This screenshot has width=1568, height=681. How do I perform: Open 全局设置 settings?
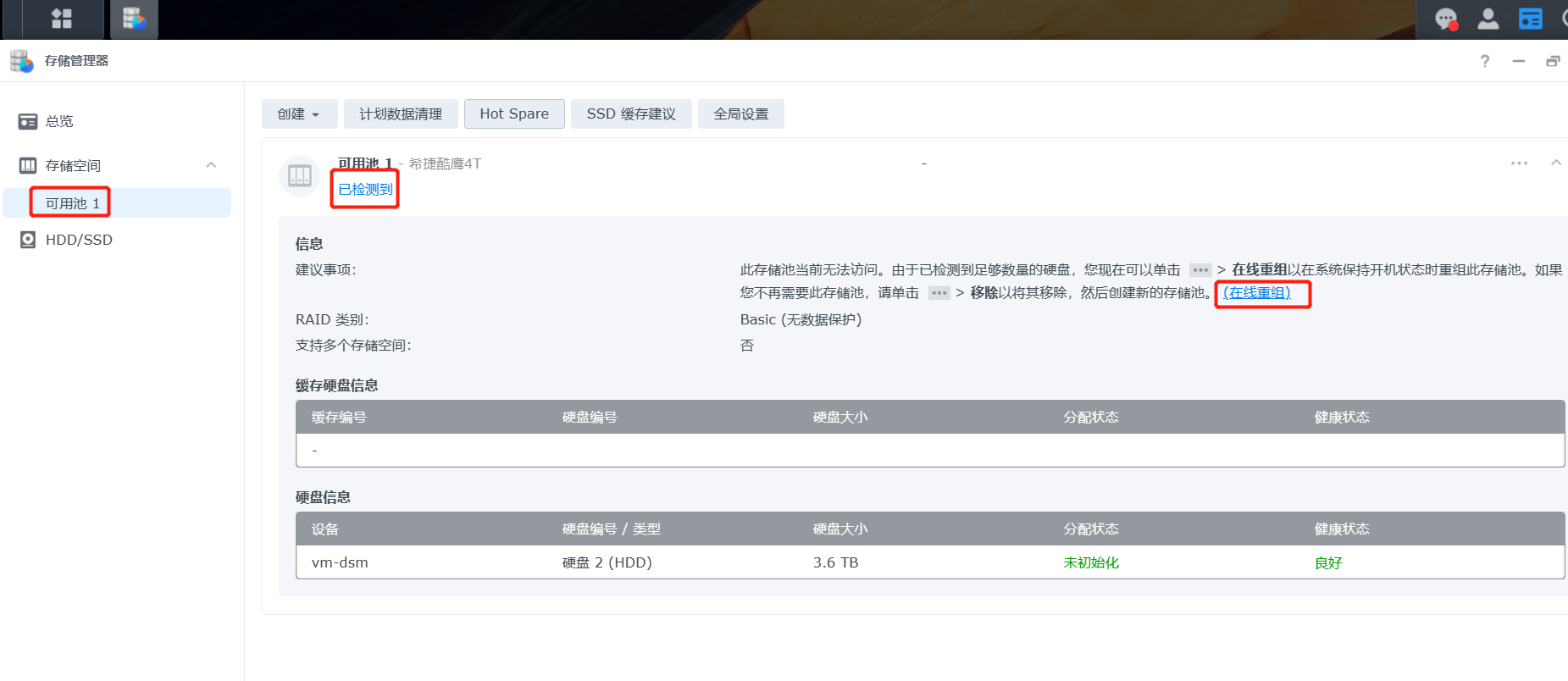740,114
